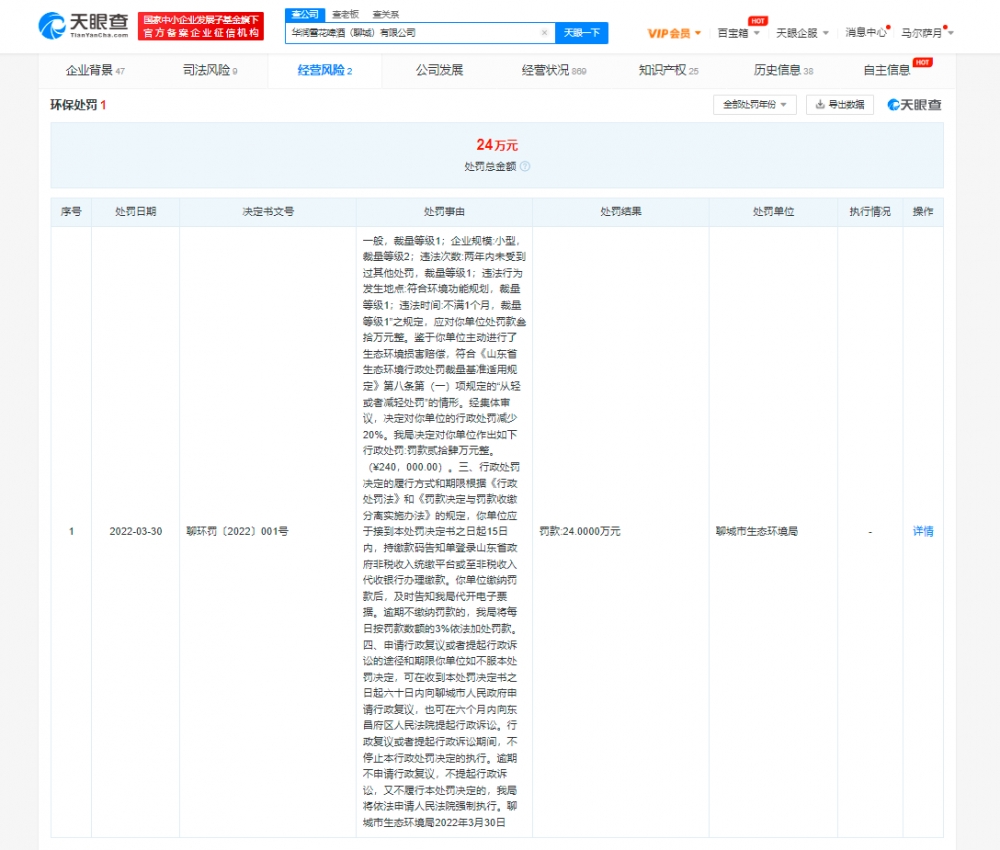Open the red official credit agency banner
Image resolution: width=1000 pixels, height=850 pixels.
(x=201, y=26)
